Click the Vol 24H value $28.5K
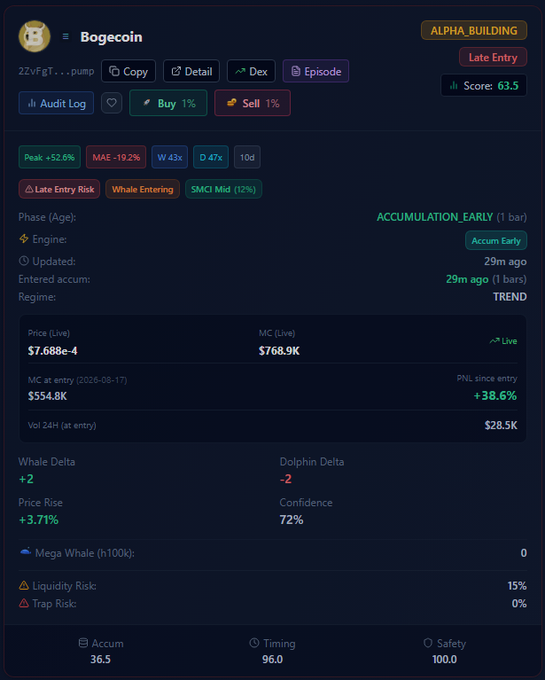This screenshot has width=545, height=680. coord(501,425)
